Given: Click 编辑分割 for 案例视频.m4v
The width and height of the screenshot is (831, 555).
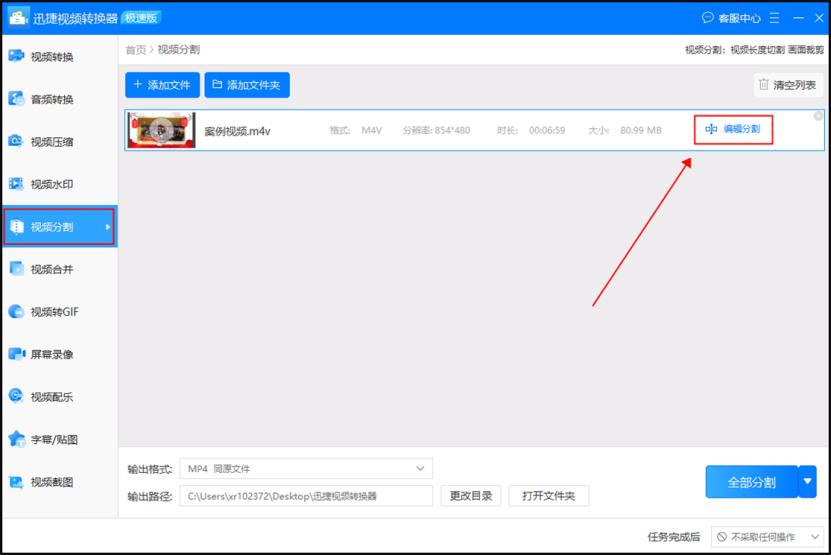Looking at the screenshot, I should click(x=733, y=129).
